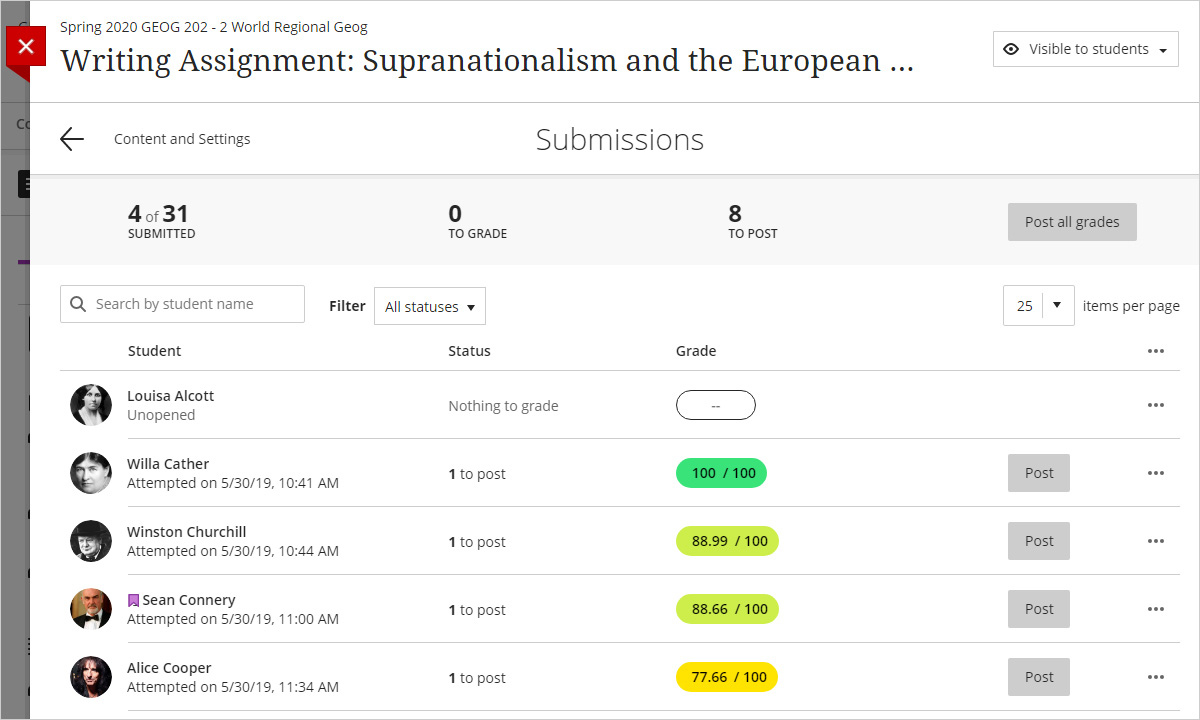Open the column header three-dot menu

pyautogui.click(x=1156, y=351)
